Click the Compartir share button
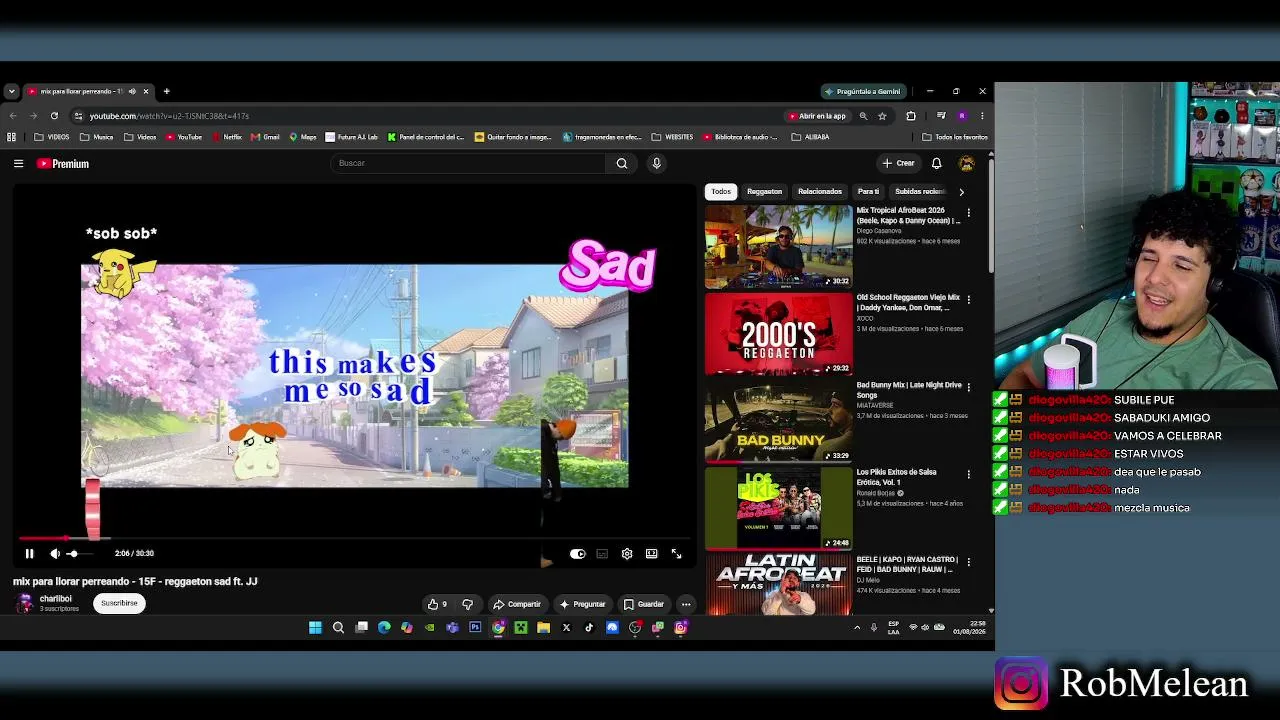 (517, 604)
